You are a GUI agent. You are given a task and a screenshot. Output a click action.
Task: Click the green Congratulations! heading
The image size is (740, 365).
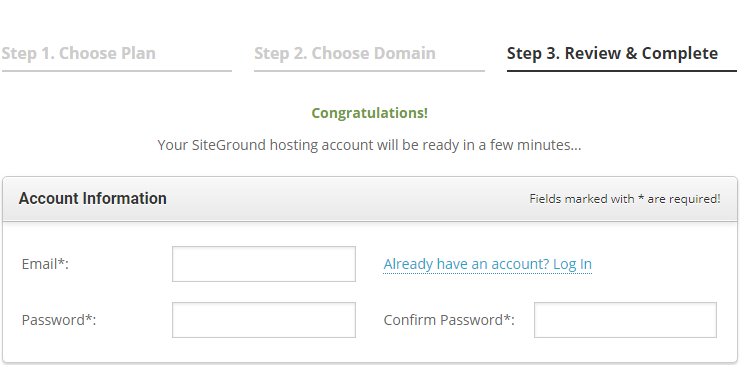pyautogui.click(x=370, y=113)
